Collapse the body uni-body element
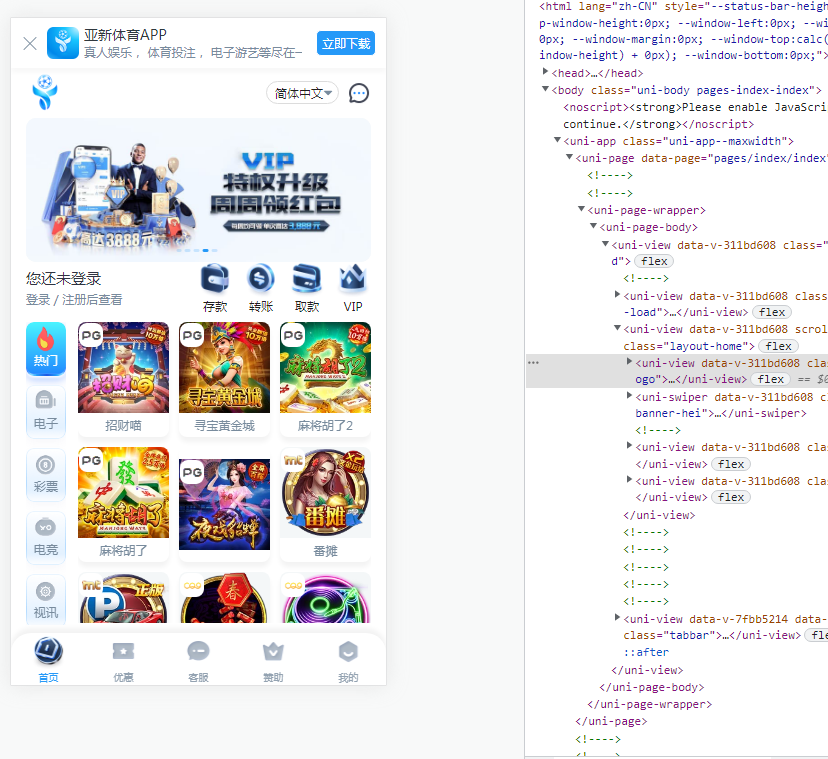828x759 pixels. (x=545, y=89)
